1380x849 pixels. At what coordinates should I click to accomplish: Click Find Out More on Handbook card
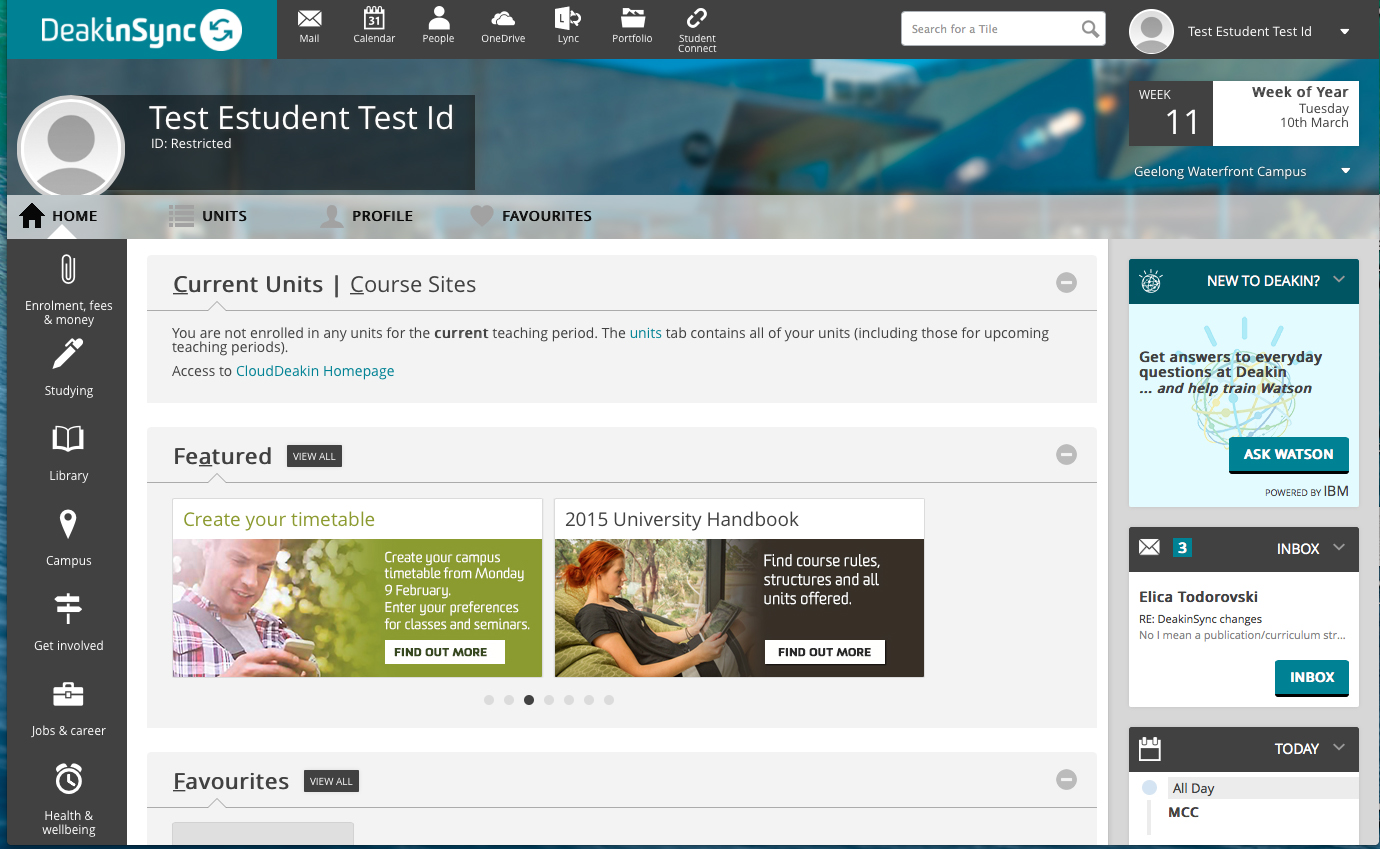pos(824,652)
